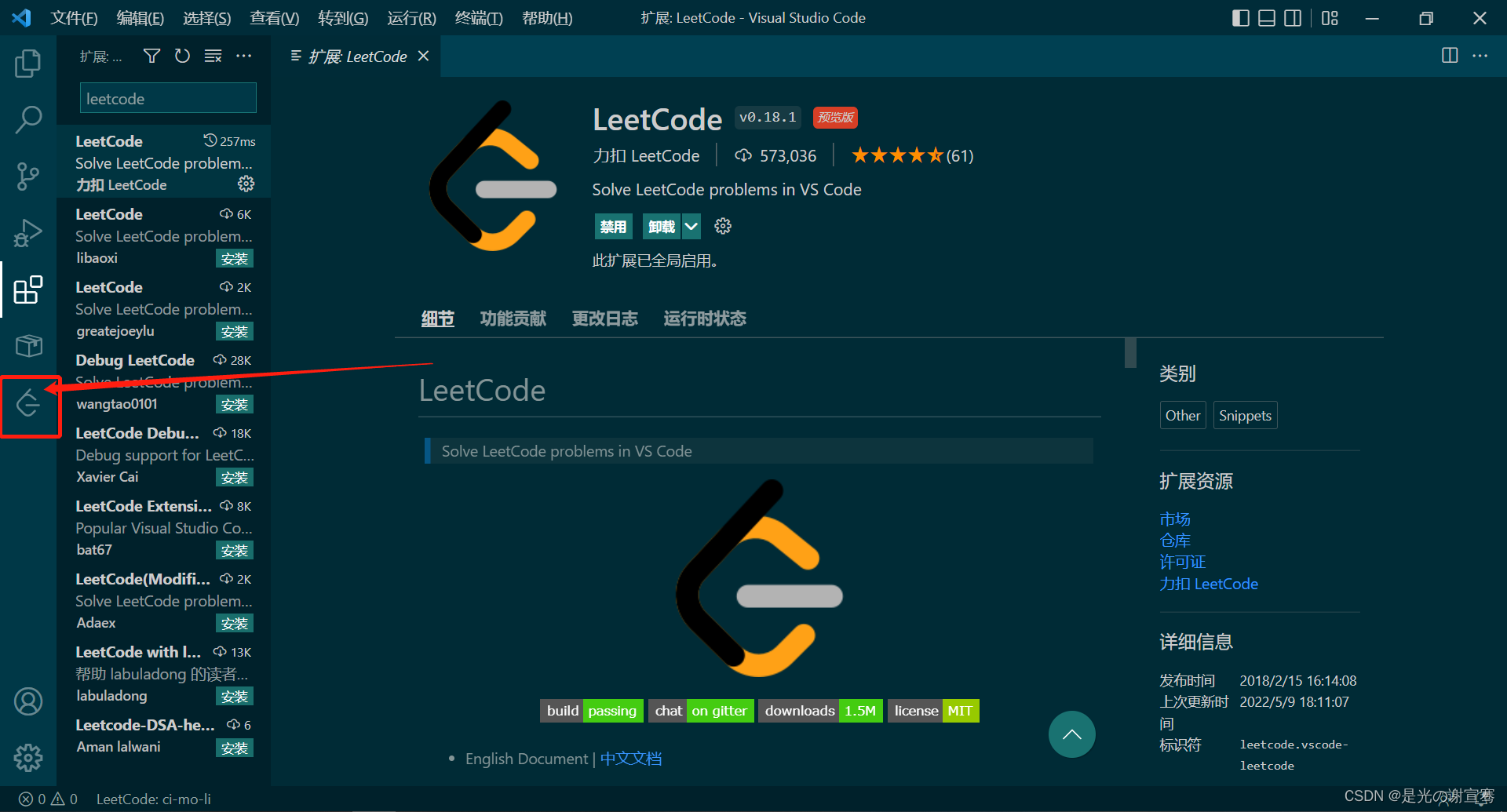
Task: Open the 许可证 resource link
Action: click(1183, 562)
